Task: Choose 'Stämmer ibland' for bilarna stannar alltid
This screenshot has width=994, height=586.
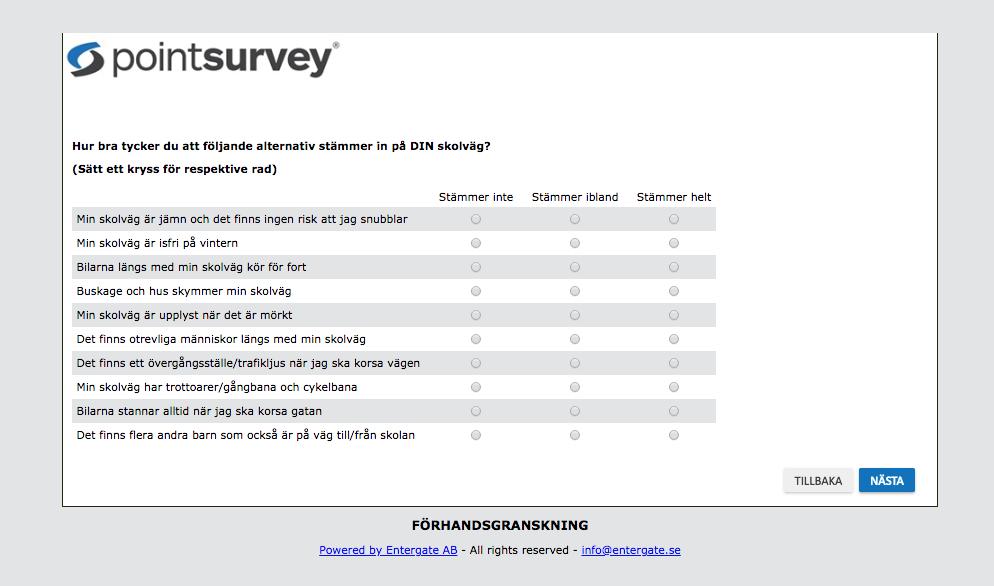Action: click(x=575, y=411)
